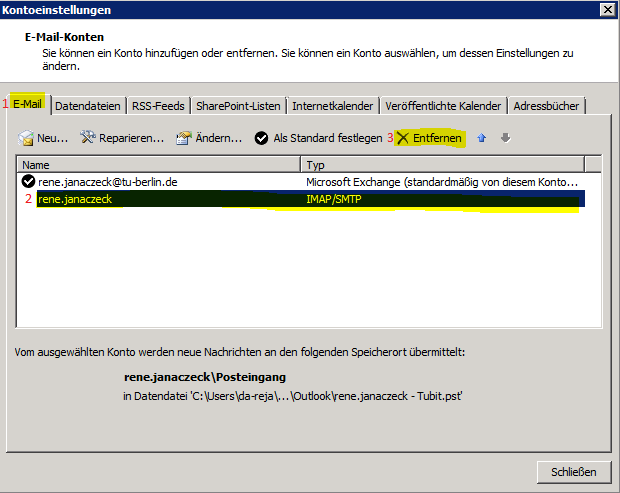The height and width of the screenshot is (493, 620).
Task: Open the Internetkalender tab
Action: click(333, 106)
